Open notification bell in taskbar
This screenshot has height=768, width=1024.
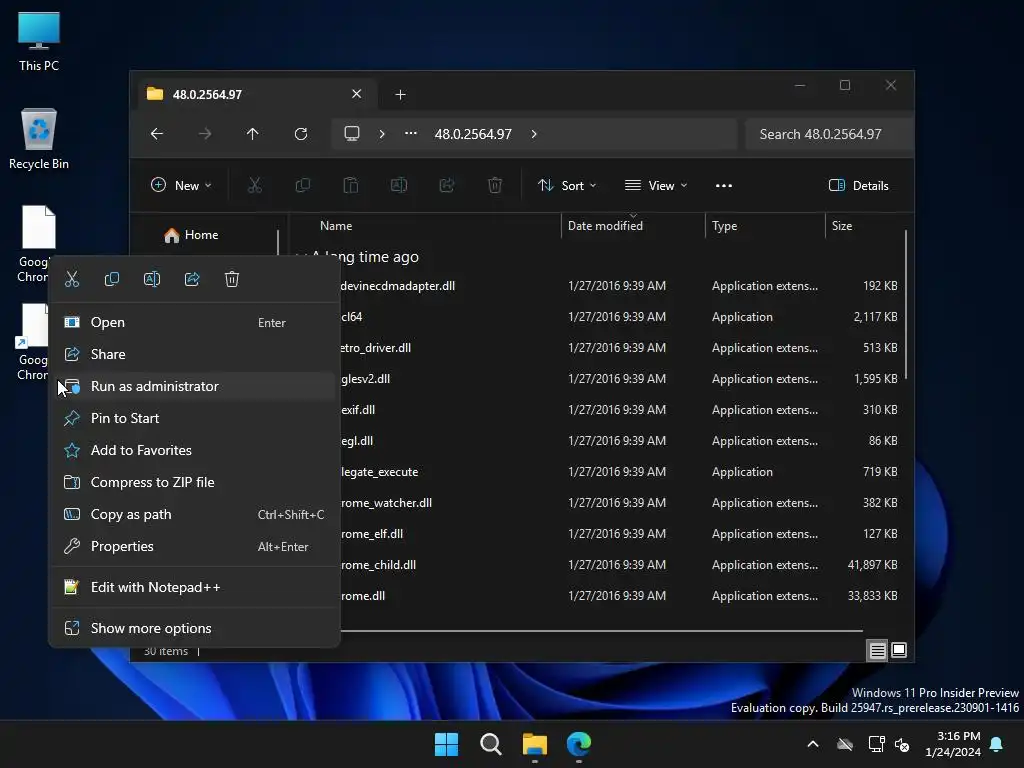click(997, 744)
